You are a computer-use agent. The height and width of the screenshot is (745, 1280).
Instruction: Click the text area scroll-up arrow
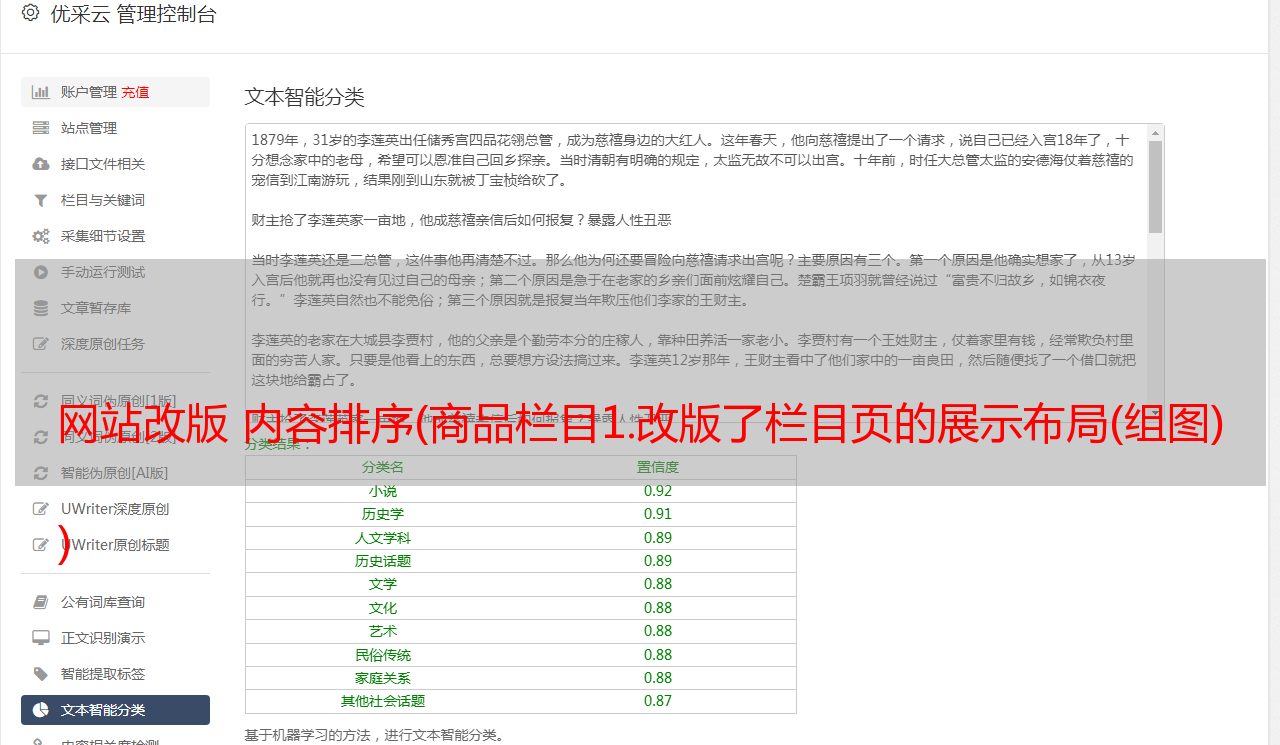pos(1156,132)
